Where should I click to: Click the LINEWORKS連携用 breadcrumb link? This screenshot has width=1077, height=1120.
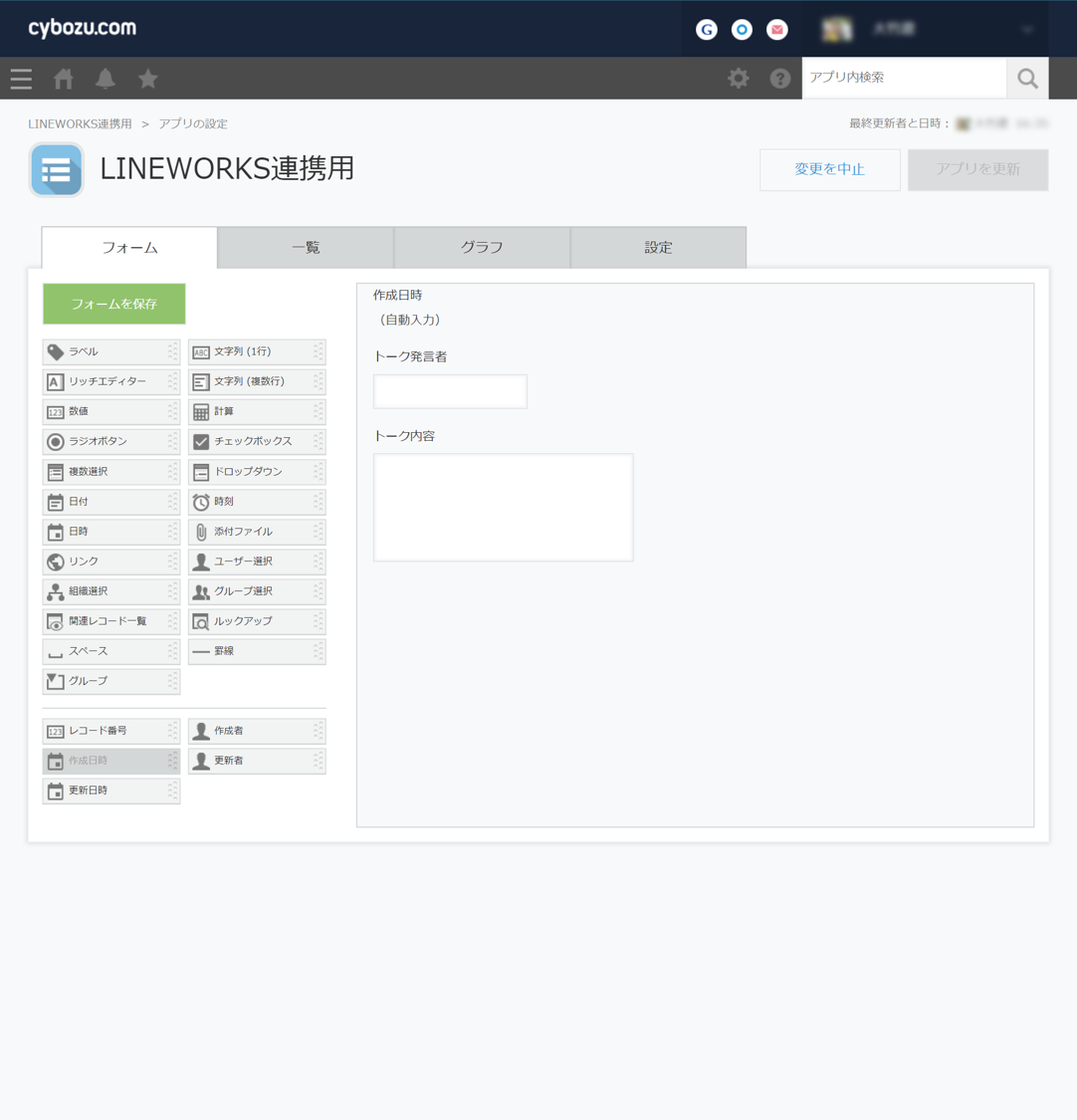tap(80, 124)
